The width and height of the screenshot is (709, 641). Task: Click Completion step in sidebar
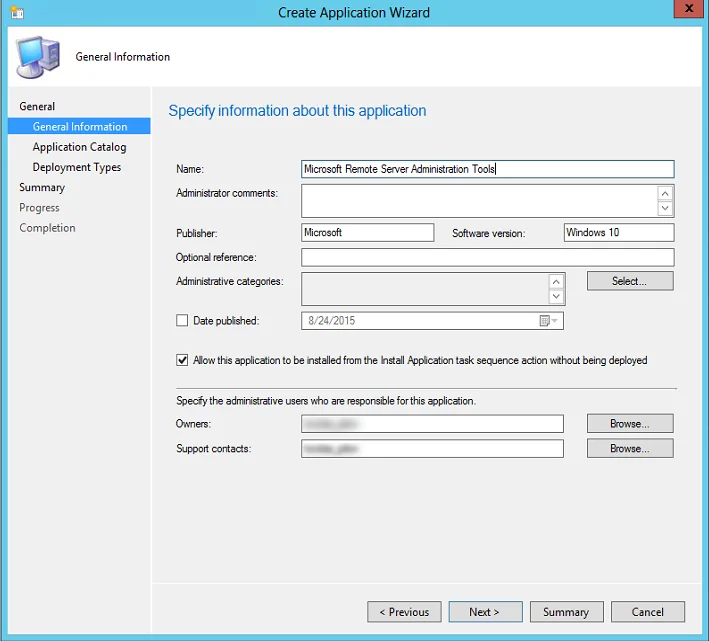[x=47, y=228]
